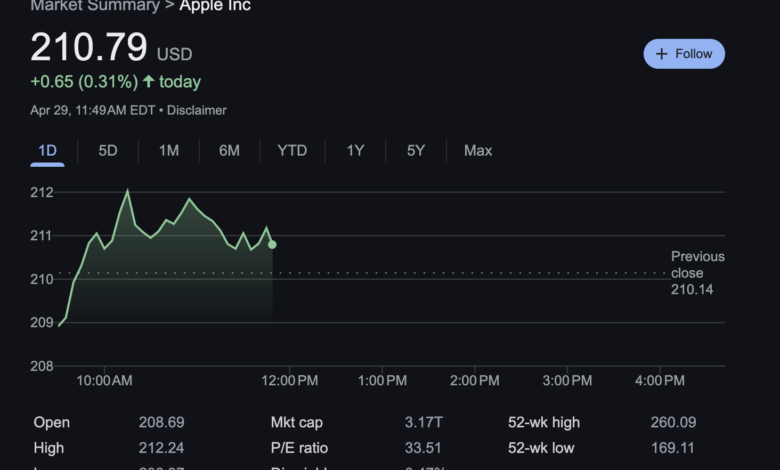Screen dimensions: 780x470
Task: Click the plus icon in Follow button
Action: pyautogui.click(x=661, y=54)
